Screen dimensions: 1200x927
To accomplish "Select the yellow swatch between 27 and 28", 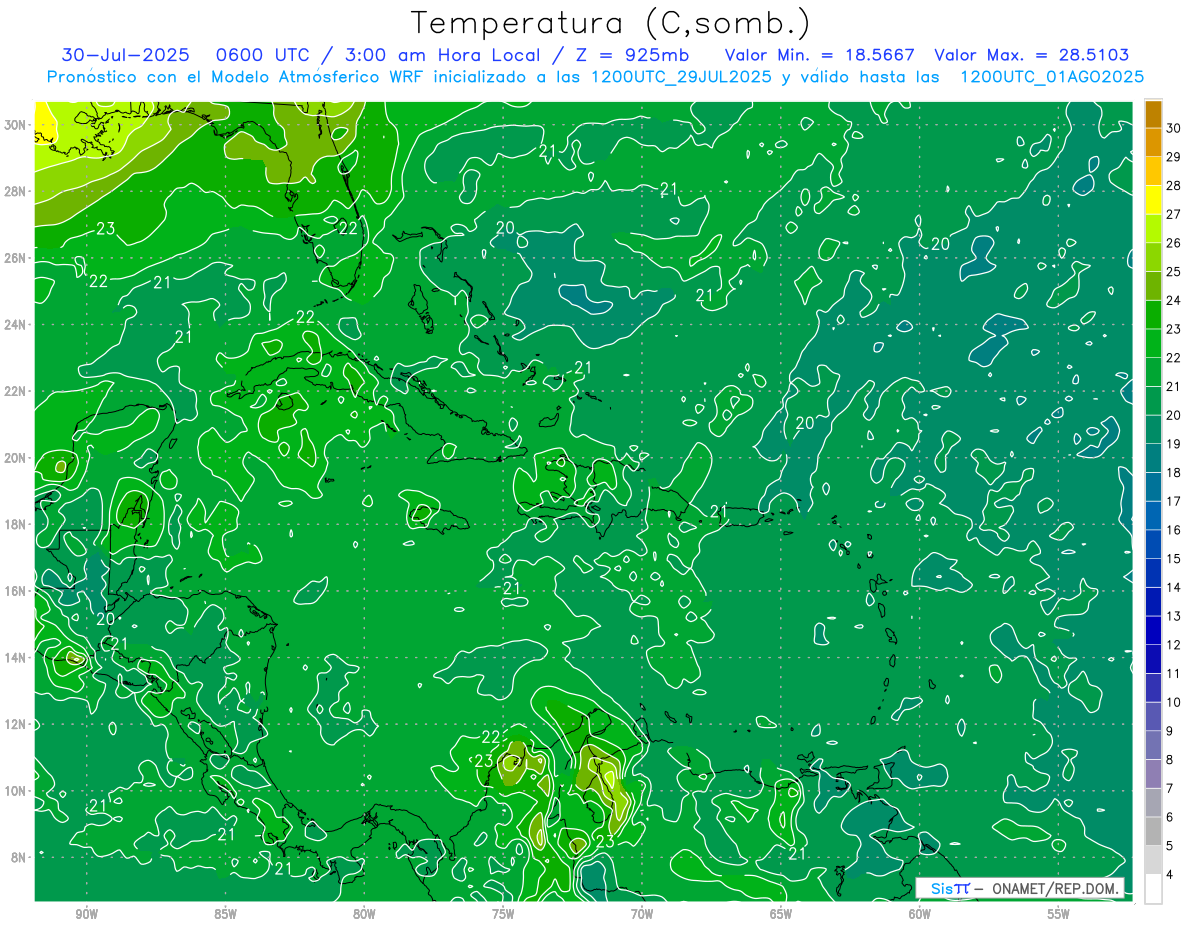I will pyautogui.click(x=1153, y=200).
